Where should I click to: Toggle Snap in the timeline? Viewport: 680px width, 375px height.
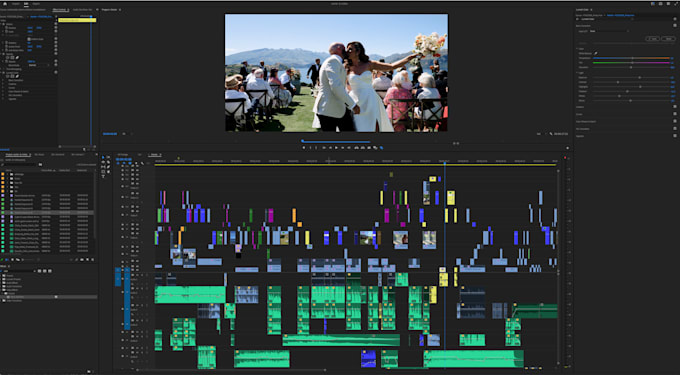124,163
